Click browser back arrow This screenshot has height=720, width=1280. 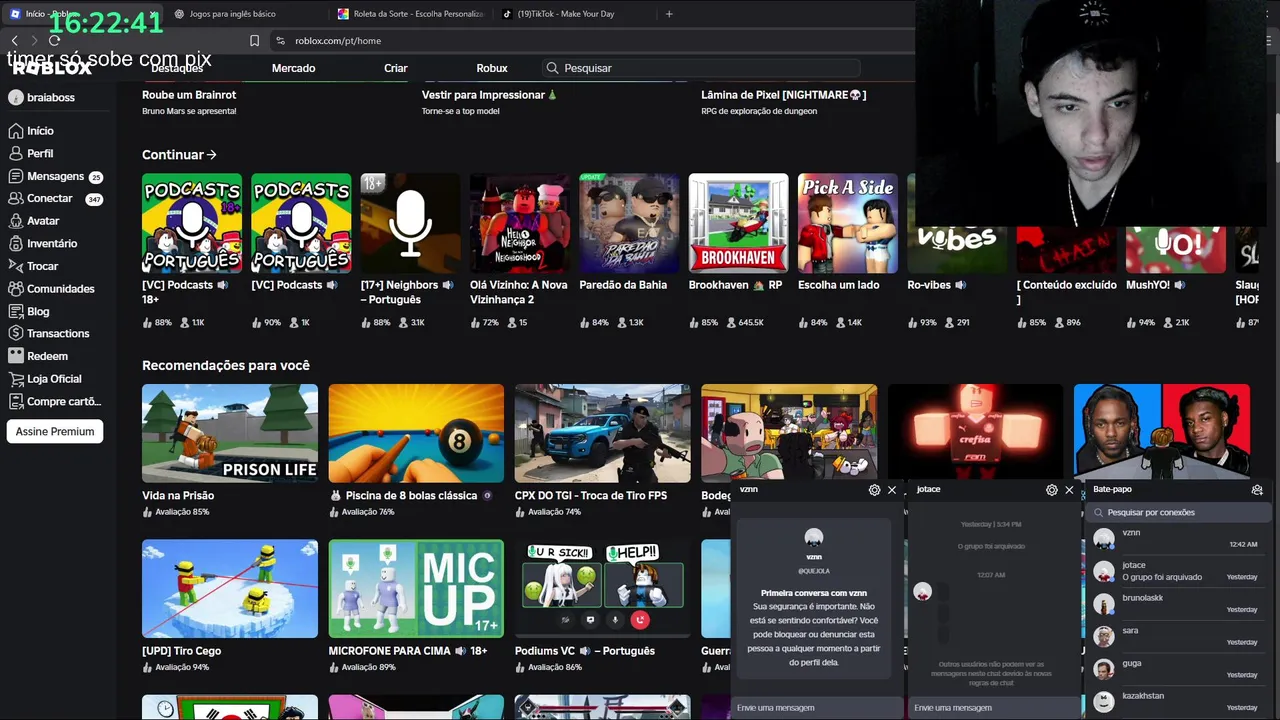14,41
